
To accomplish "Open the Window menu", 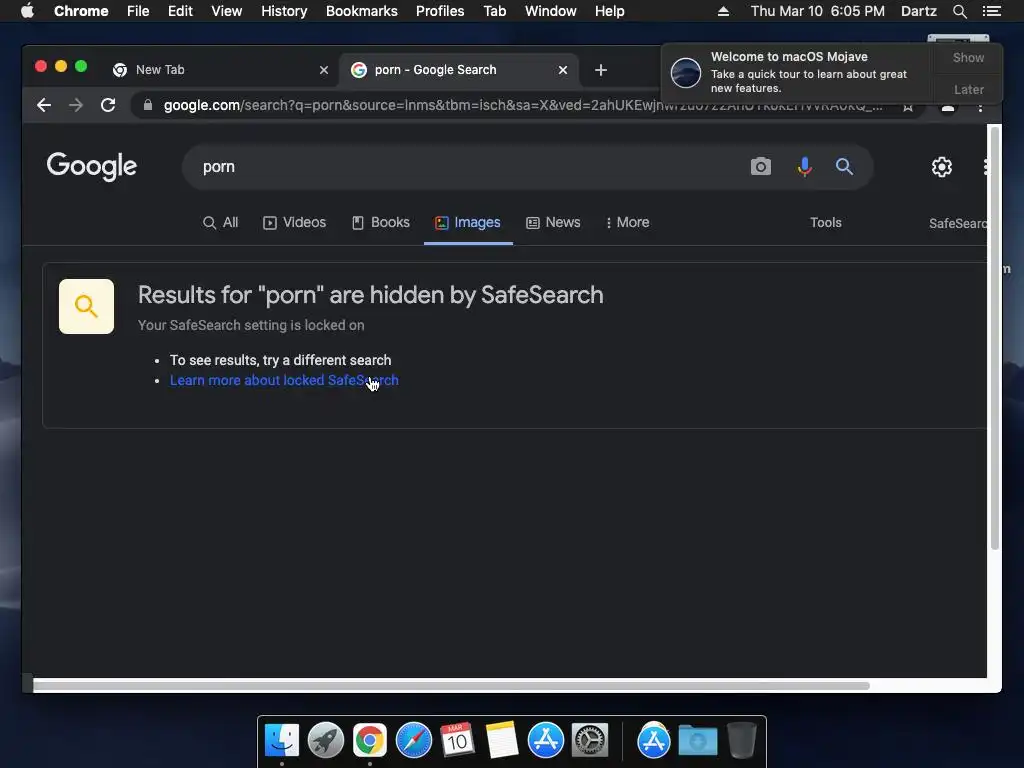I will pyautogui.click(x=551, y=11).
